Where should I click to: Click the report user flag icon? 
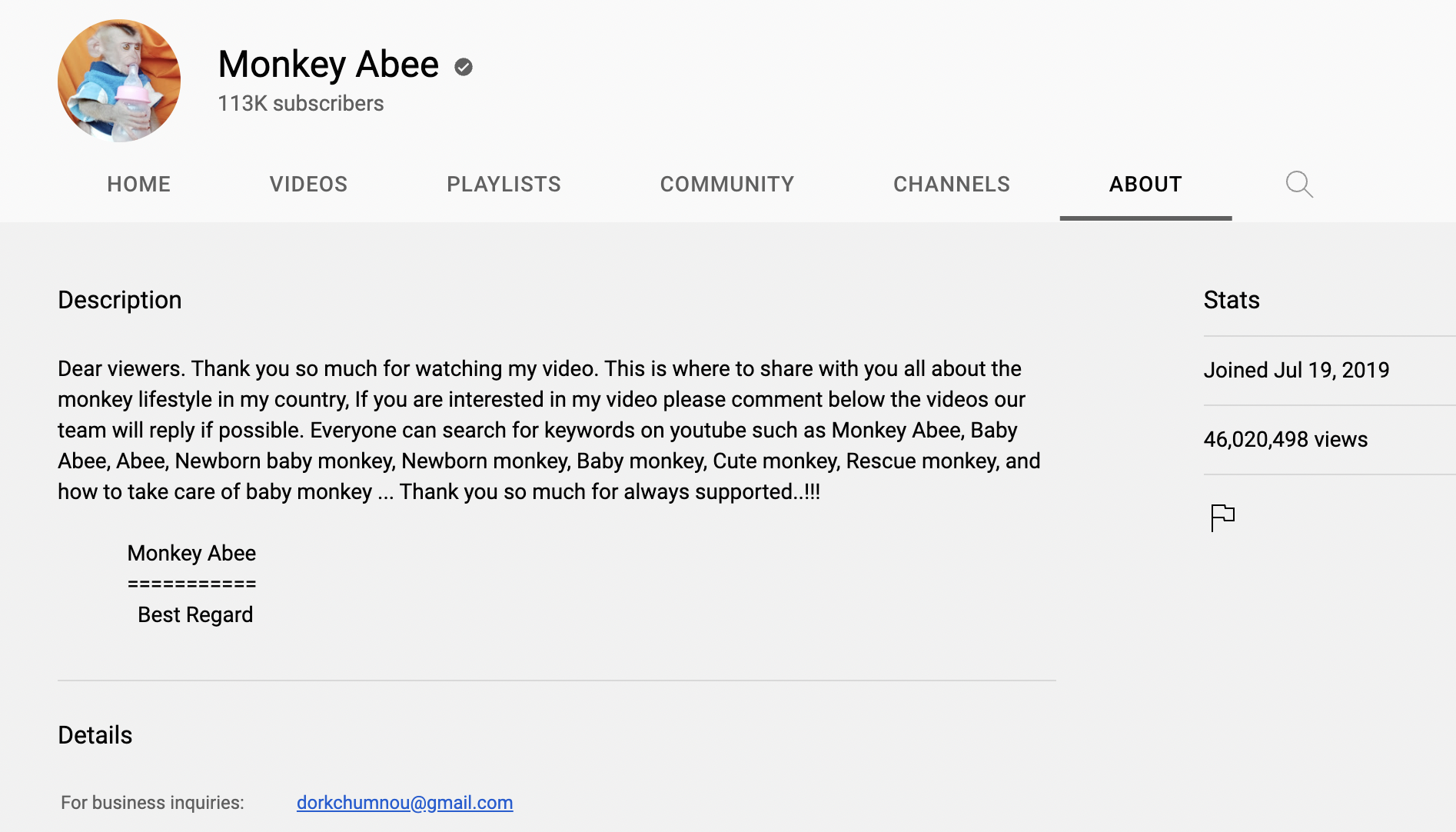coord(1222,518)
